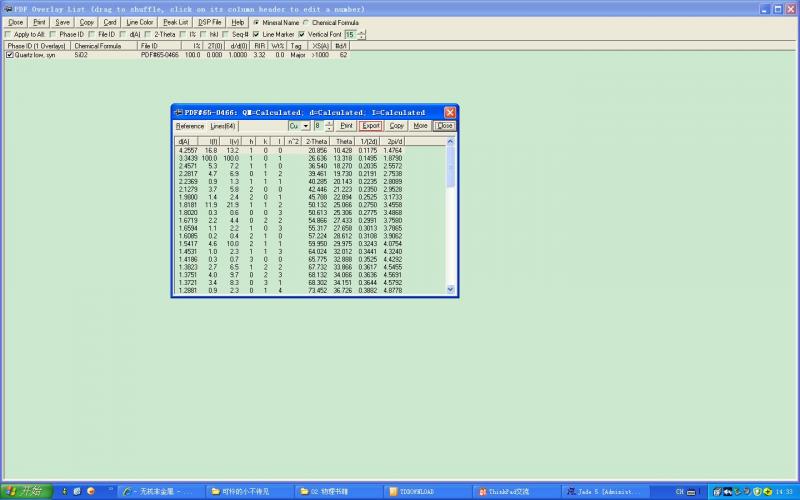The width and height of the screenshot is (800, 500).
Task: Open the Peak List
Action: (176, 22)
